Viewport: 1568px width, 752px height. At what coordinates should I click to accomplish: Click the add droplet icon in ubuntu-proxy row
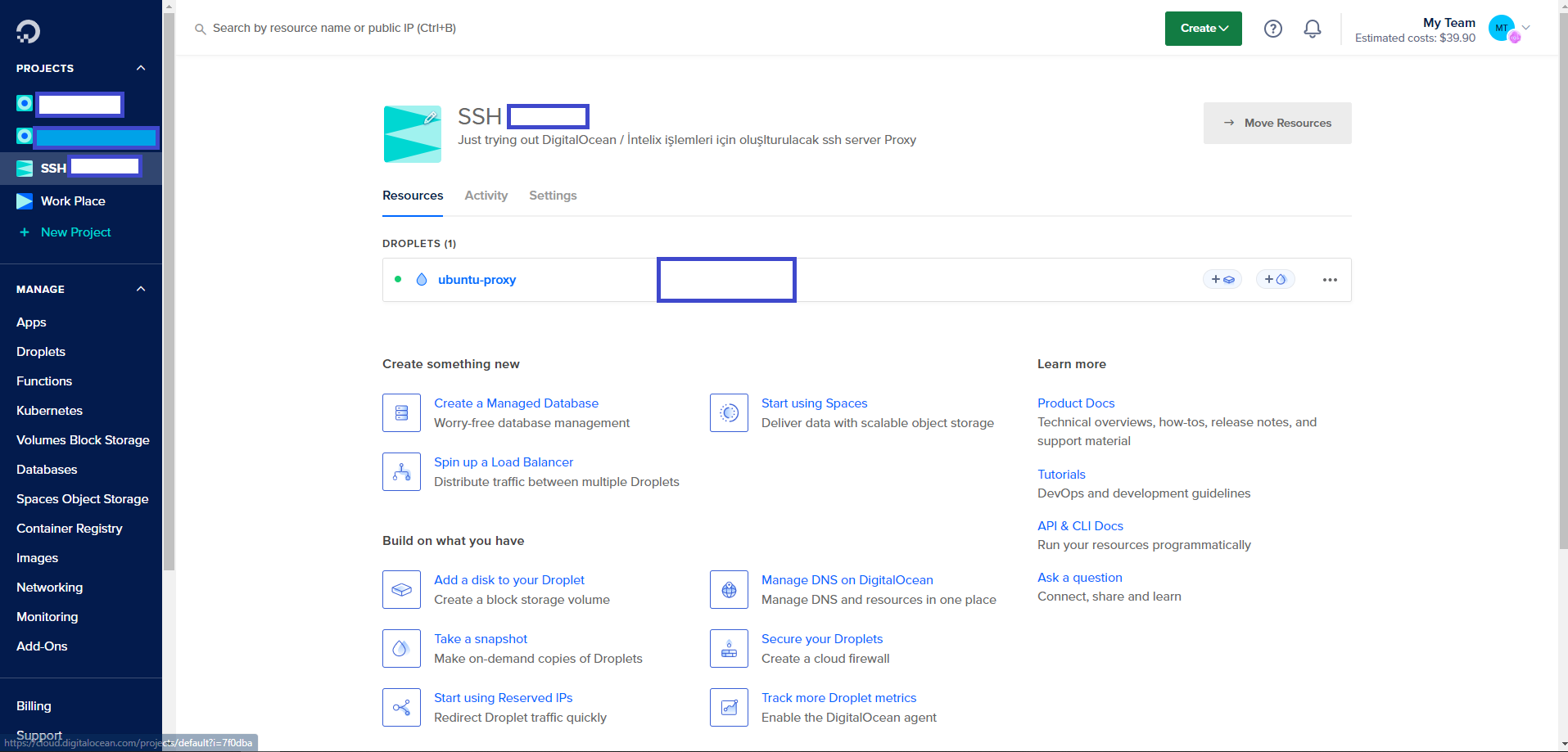click(x=1275, y=280)
